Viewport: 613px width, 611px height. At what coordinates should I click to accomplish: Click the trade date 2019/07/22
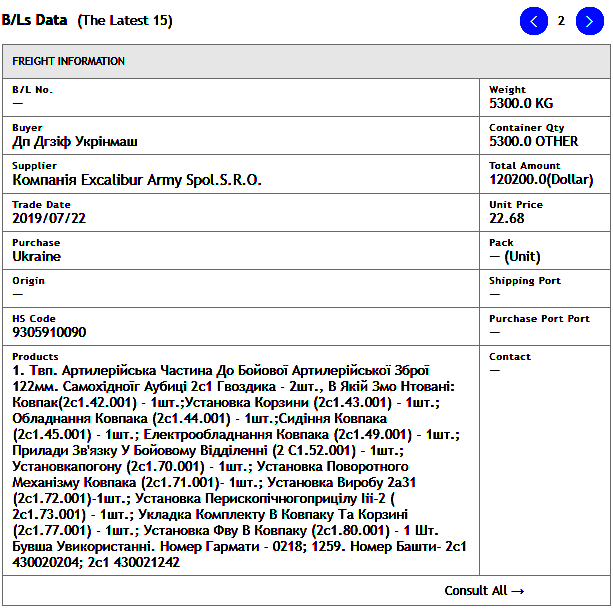pos(49,218)
